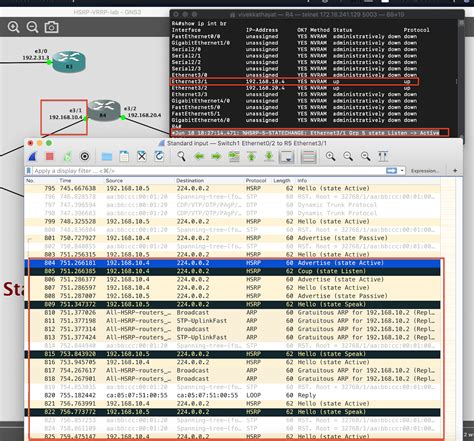474x441 pixels.
Task: Jump to first packet icon
Action: [252, 156]
